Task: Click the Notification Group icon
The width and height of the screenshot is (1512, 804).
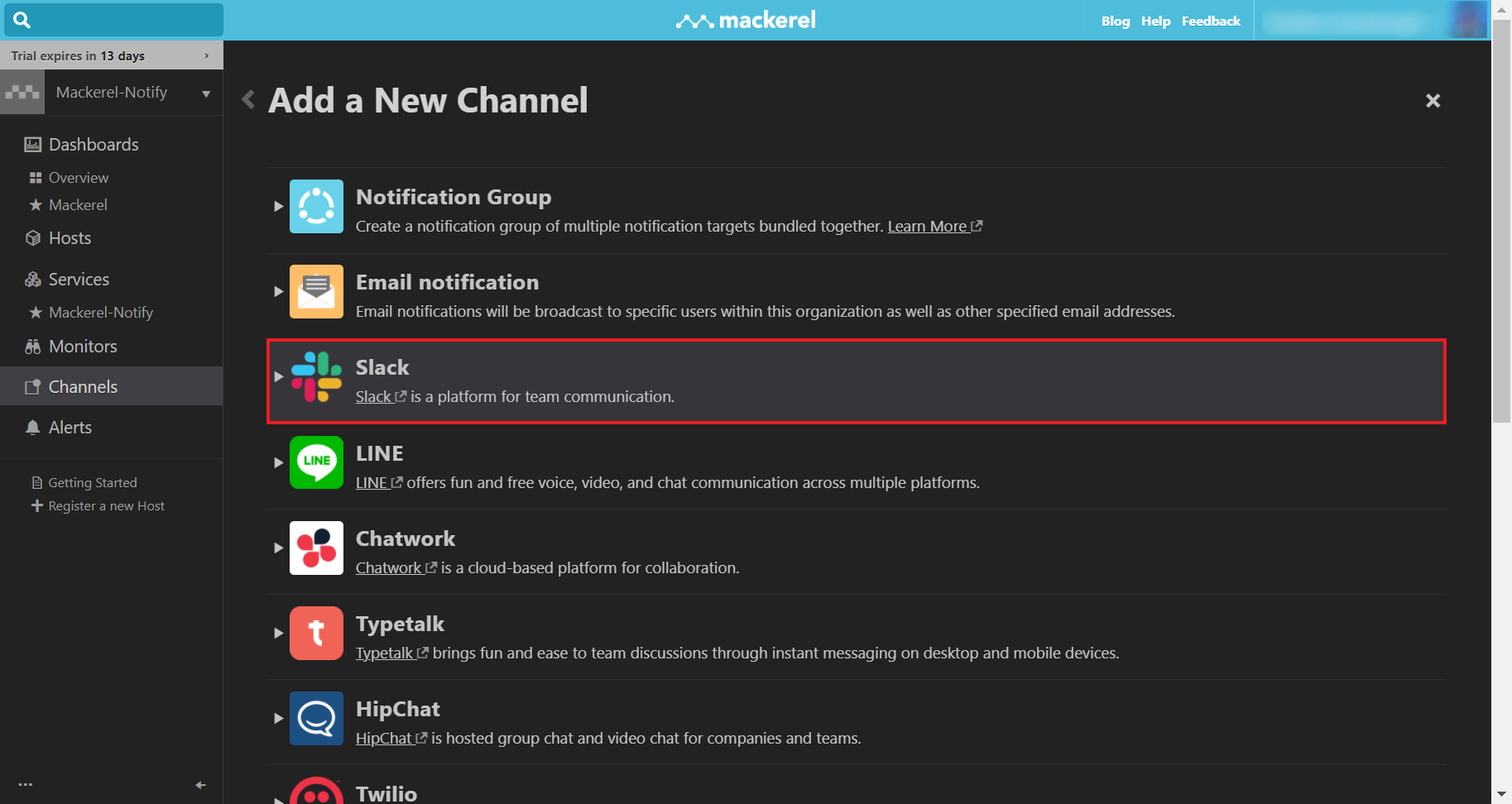Action: (316, 207)
